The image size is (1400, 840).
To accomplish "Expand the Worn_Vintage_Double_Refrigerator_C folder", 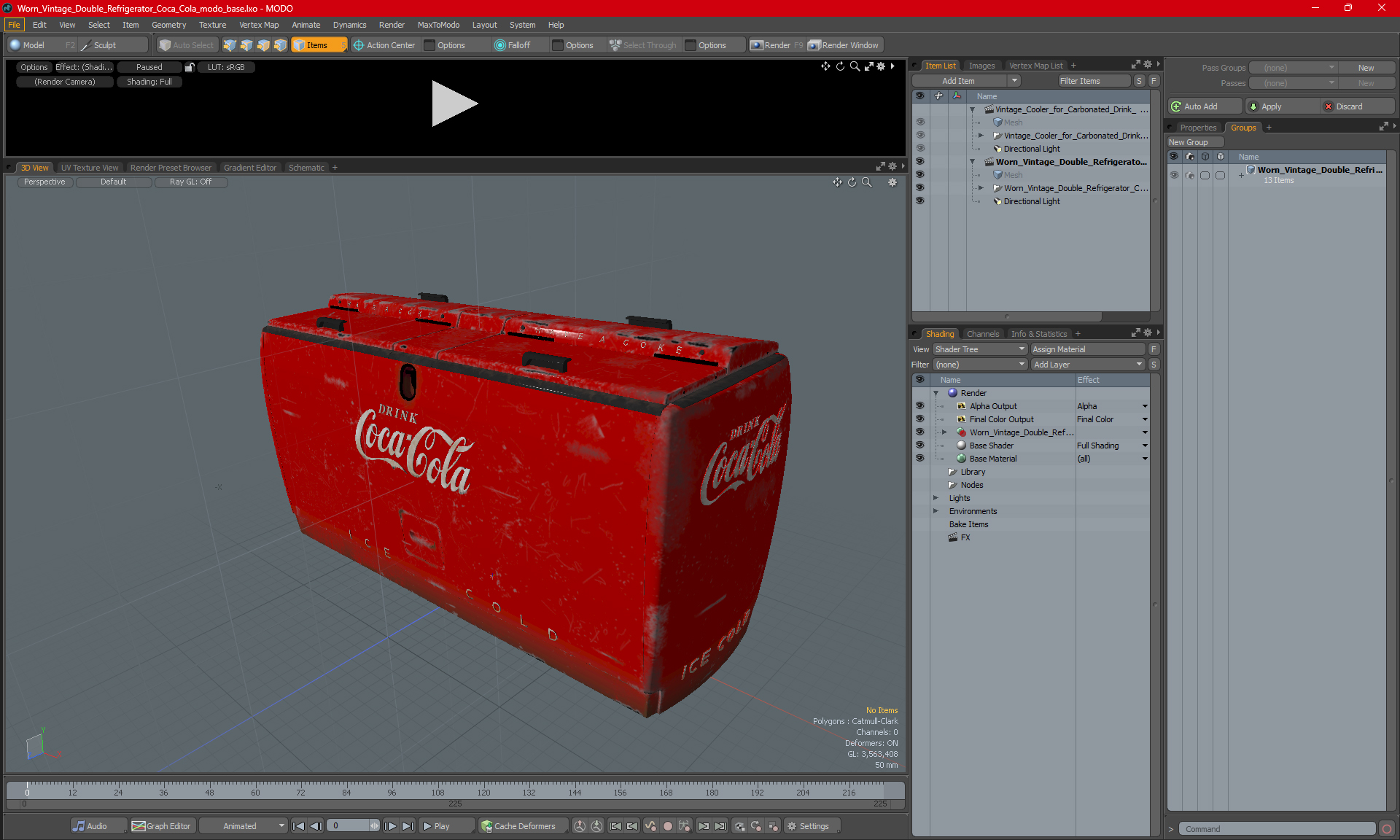I will 981,188.
